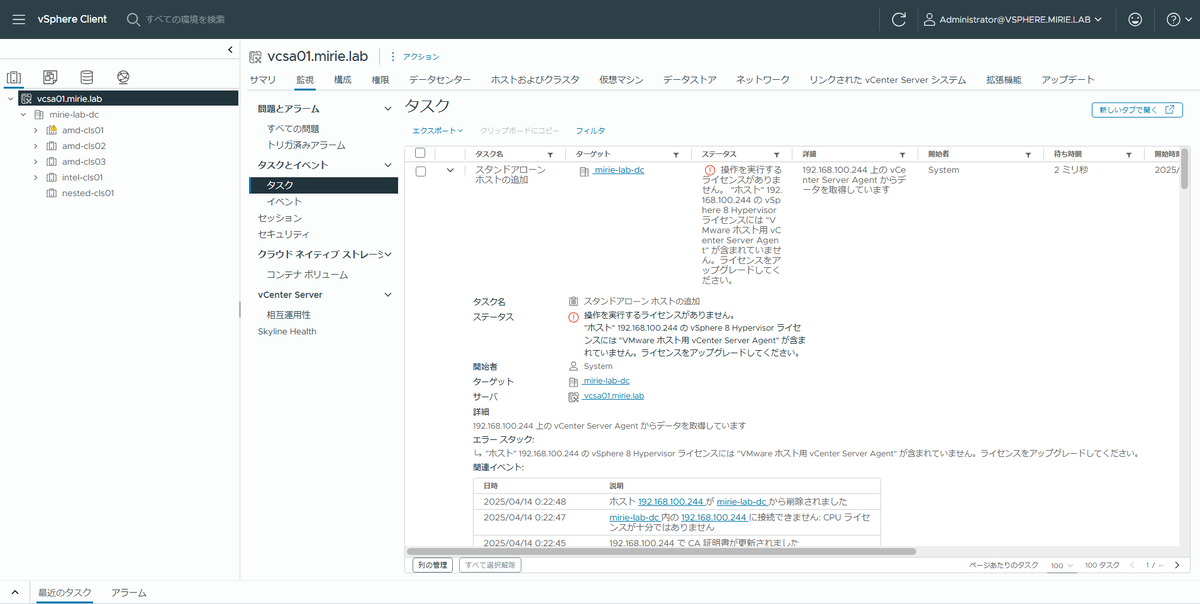The height and width of the screenshot is (604, 1200).
Task: Collapse the vCenter Server section chevron
Action: point(389,295)
